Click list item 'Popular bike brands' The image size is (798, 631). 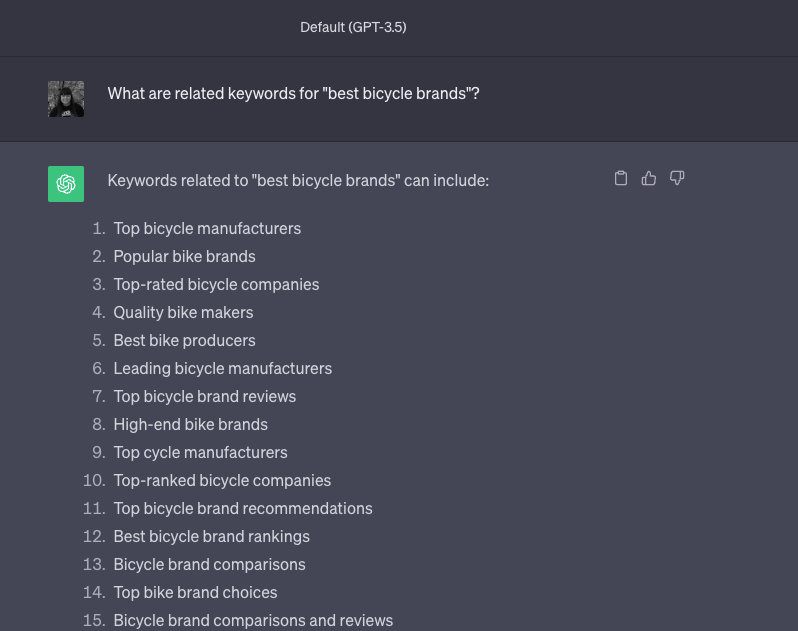point(184,256)
